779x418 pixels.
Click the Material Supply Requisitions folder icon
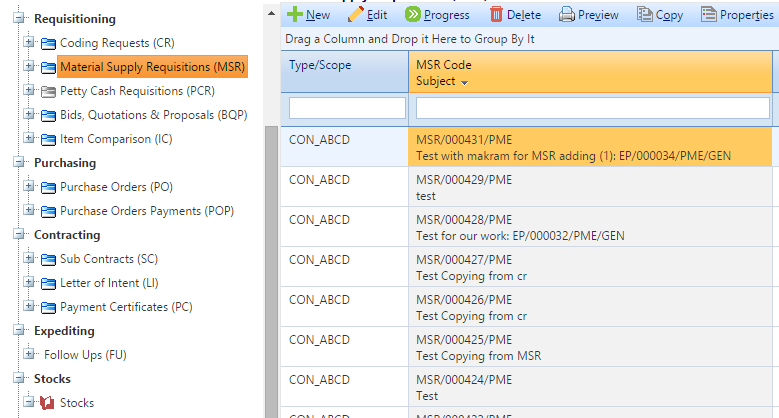(48, 68)
